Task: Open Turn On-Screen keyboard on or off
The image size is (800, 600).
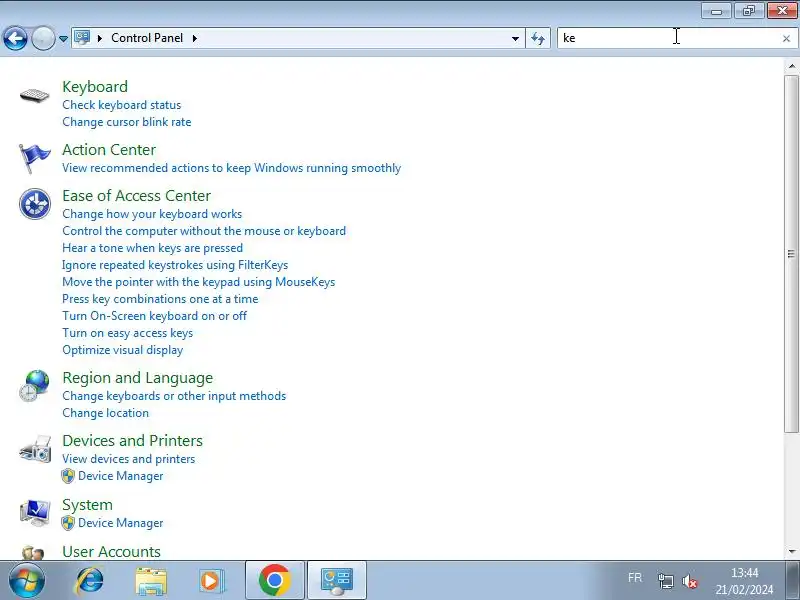Action: tap(155, 316)
